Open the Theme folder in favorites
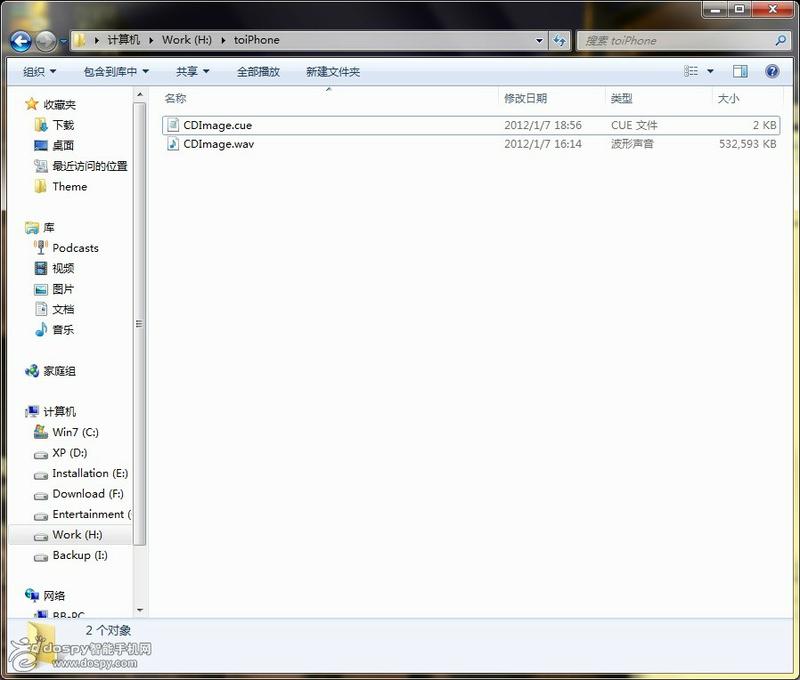Viewport: 800px width, 680px height. pyautogui.click(x=69, y=187)
